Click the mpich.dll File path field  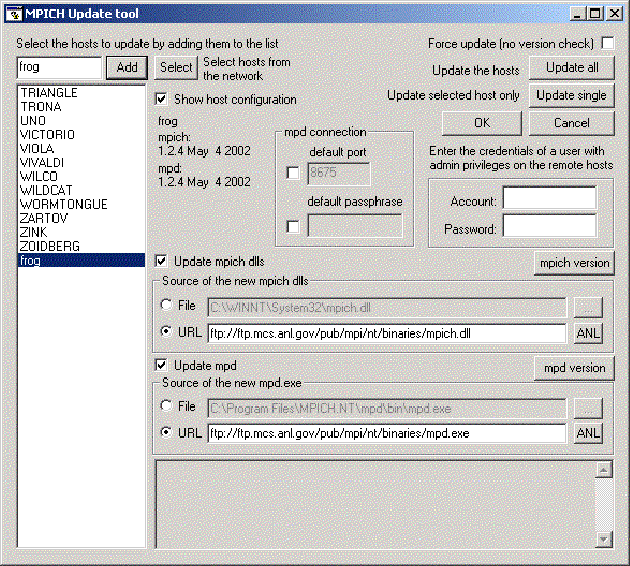pos(387,308)
